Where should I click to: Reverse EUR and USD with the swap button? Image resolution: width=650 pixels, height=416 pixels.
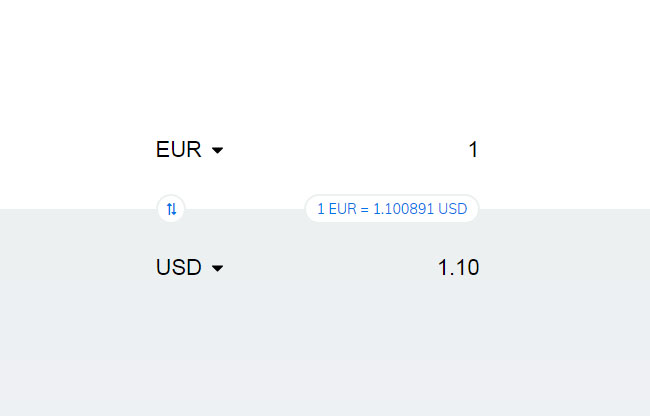point(171,209)
